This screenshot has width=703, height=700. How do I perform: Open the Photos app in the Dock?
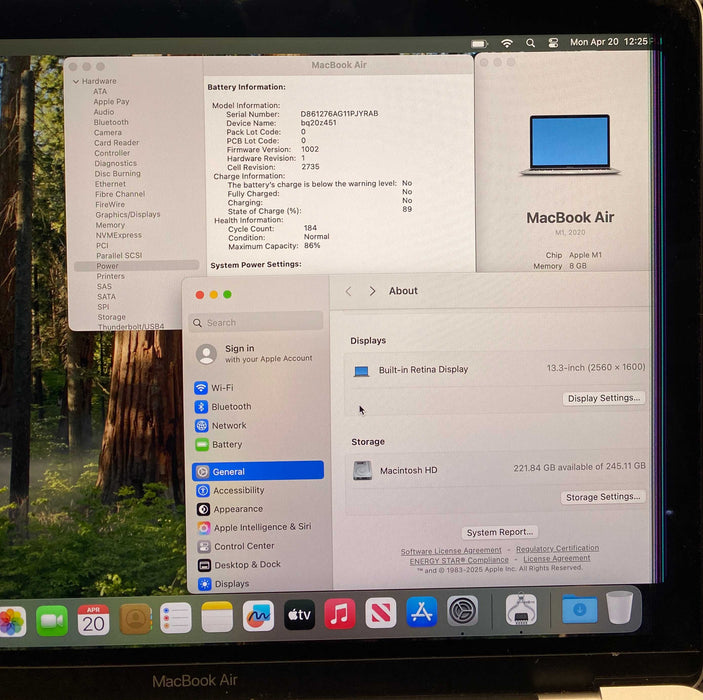click(13, 621)
